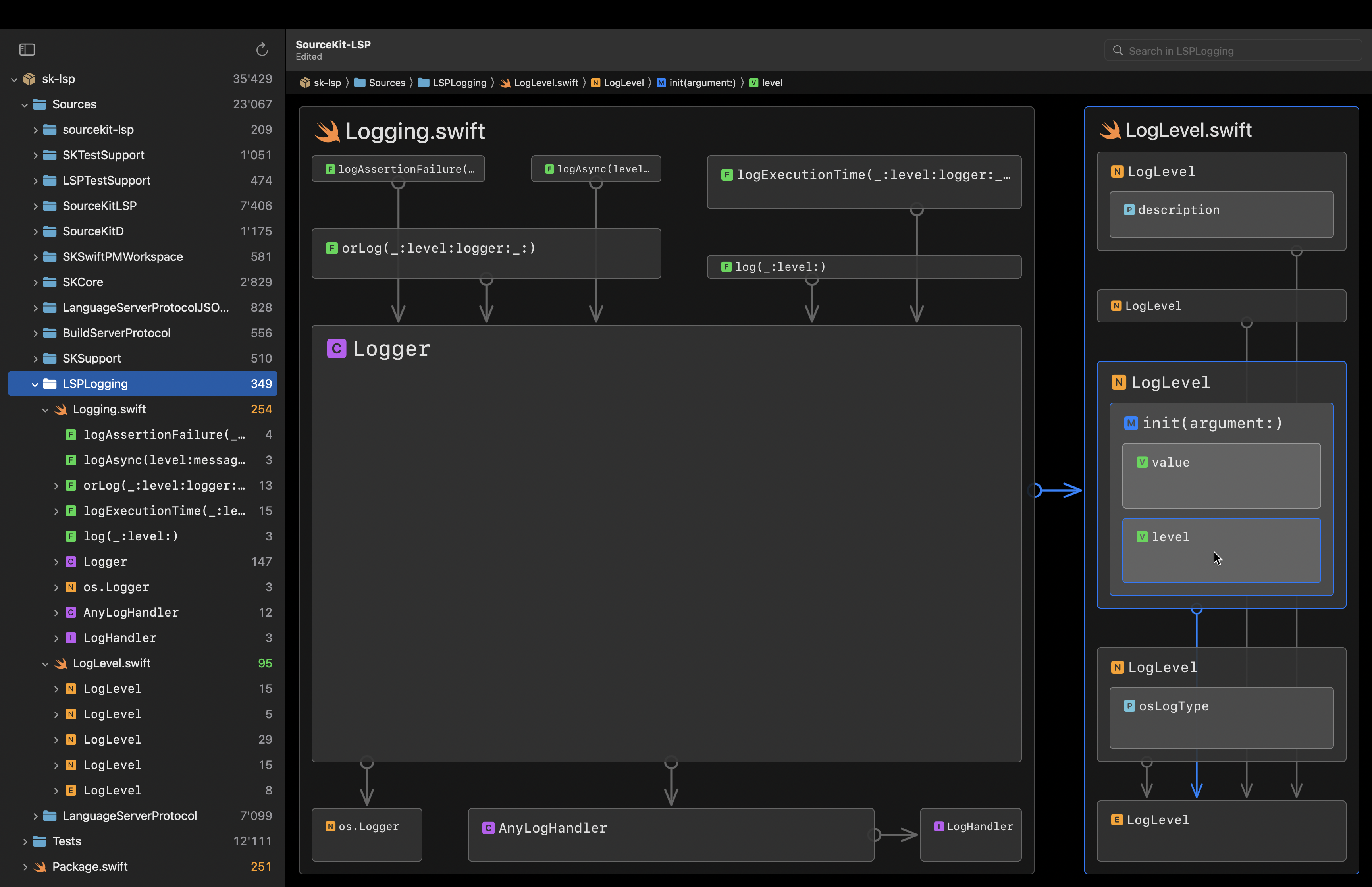Select the logAsync node in diagram
1372x887 pixels.
(x=596, y=169)
